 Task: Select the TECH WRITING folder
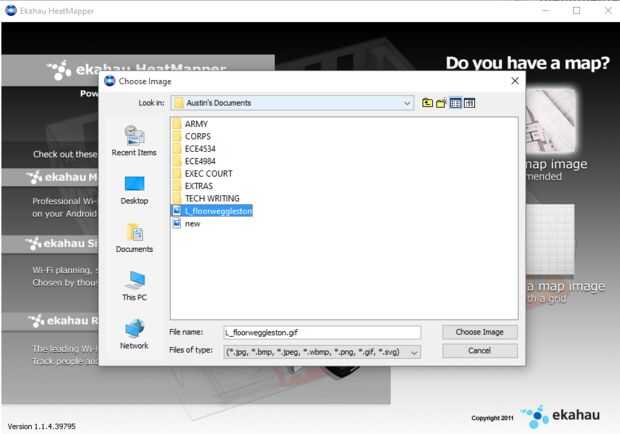click(206, 198)
